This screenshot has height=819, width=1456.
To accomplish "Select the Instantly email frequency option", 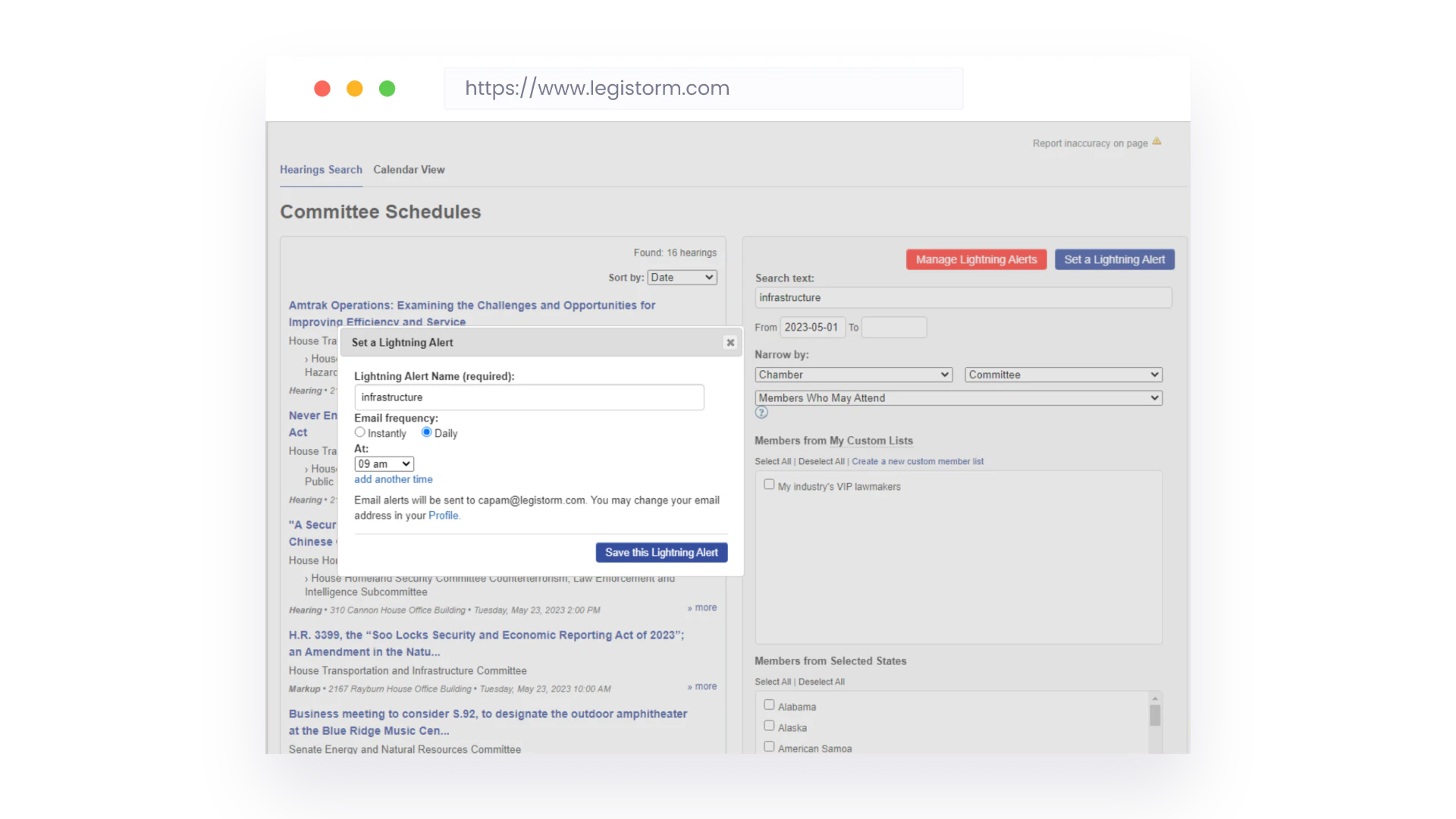I will click(359, 431).
